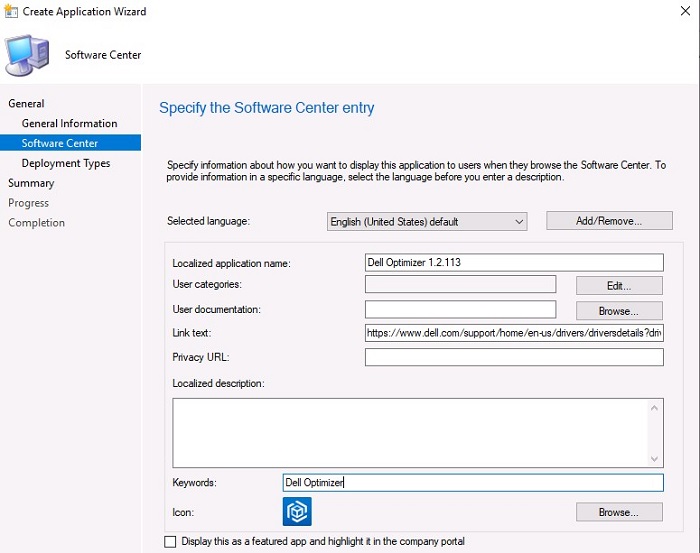700x553 pixels.
Task: Click the 'Selected language:' label
Action: [x=208, y=221]
